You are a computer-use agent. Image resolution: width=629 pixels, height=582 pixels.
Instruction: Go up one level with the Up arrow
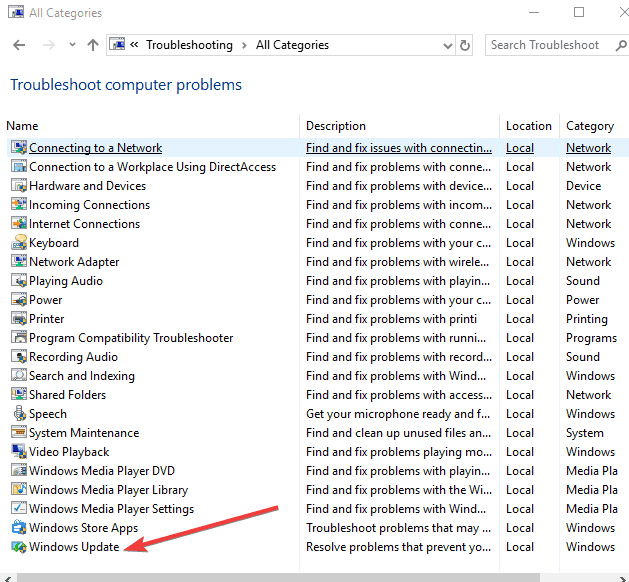pyautogui.click(x=93, y=45)
